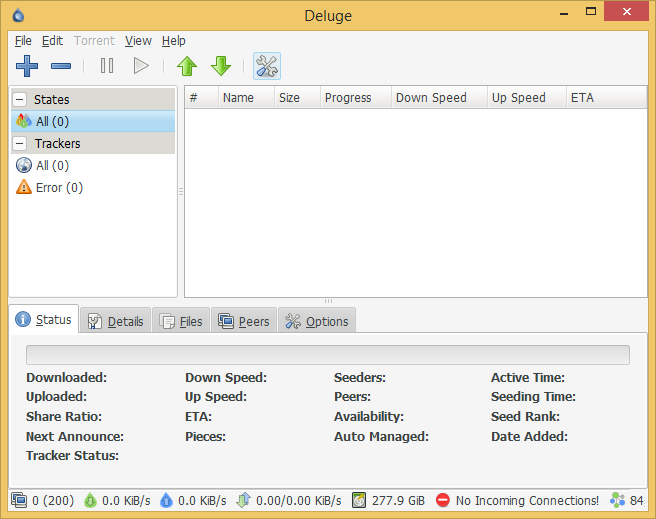The height and width of the screenshot is (519, 656).
Task: Click the Queue Up green arrow
Action: [x=187, y=66]
